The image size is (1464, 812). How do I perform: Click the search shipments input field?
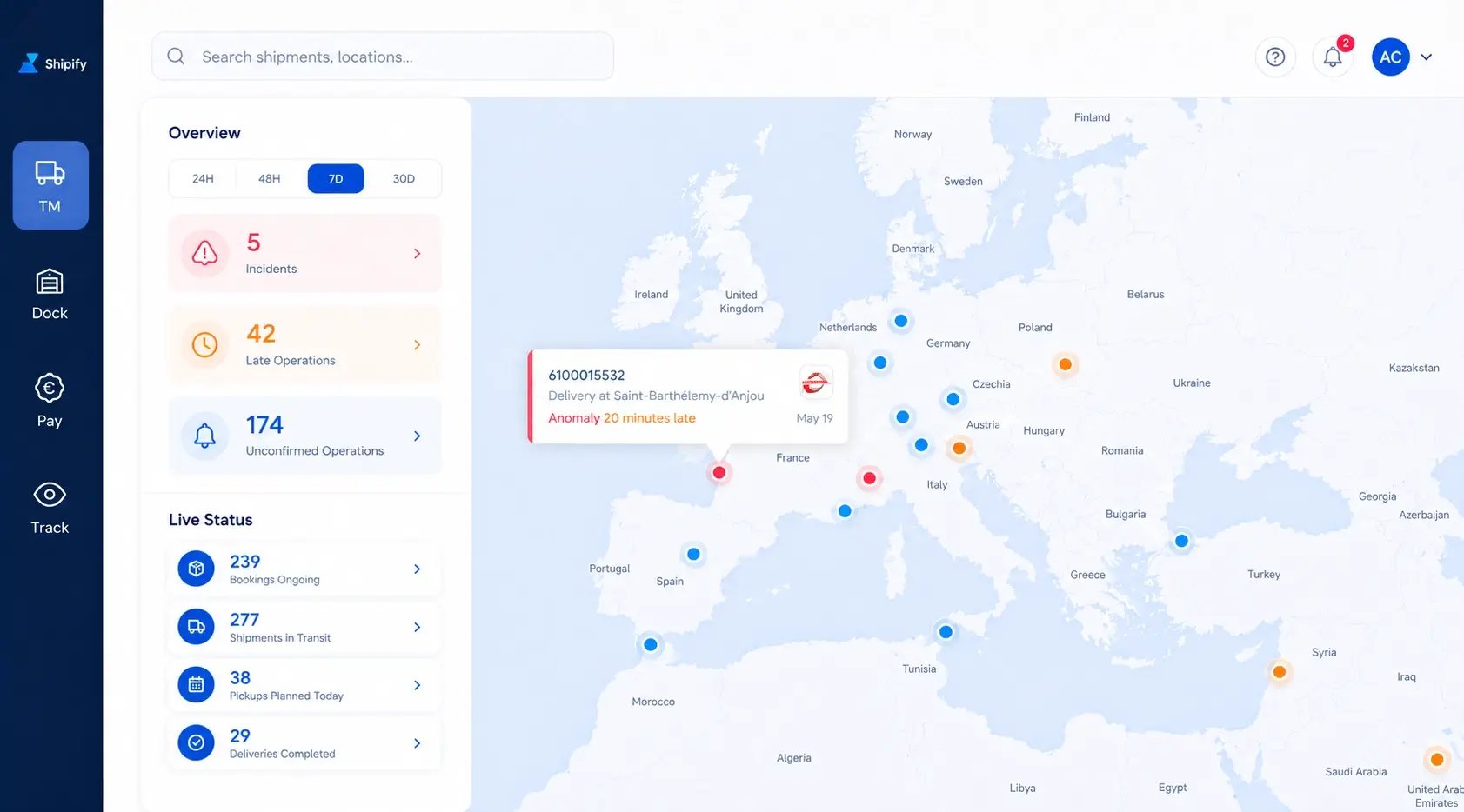pyautogui.click(x=383, y=57)
